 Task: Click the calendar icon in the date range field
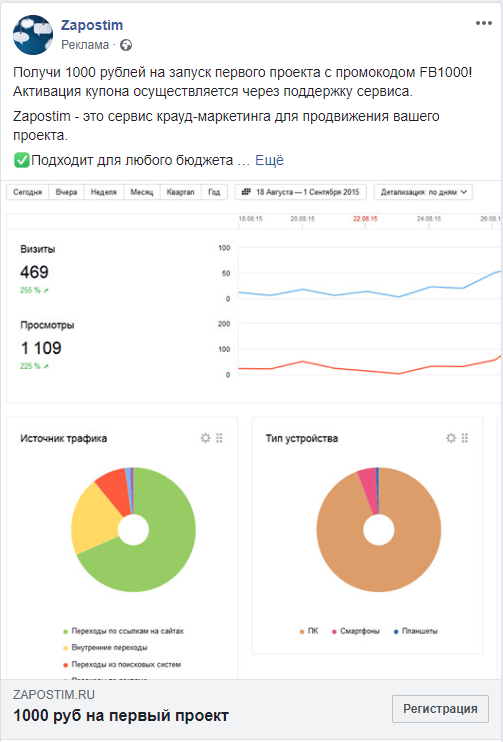[x=246, y=192]
